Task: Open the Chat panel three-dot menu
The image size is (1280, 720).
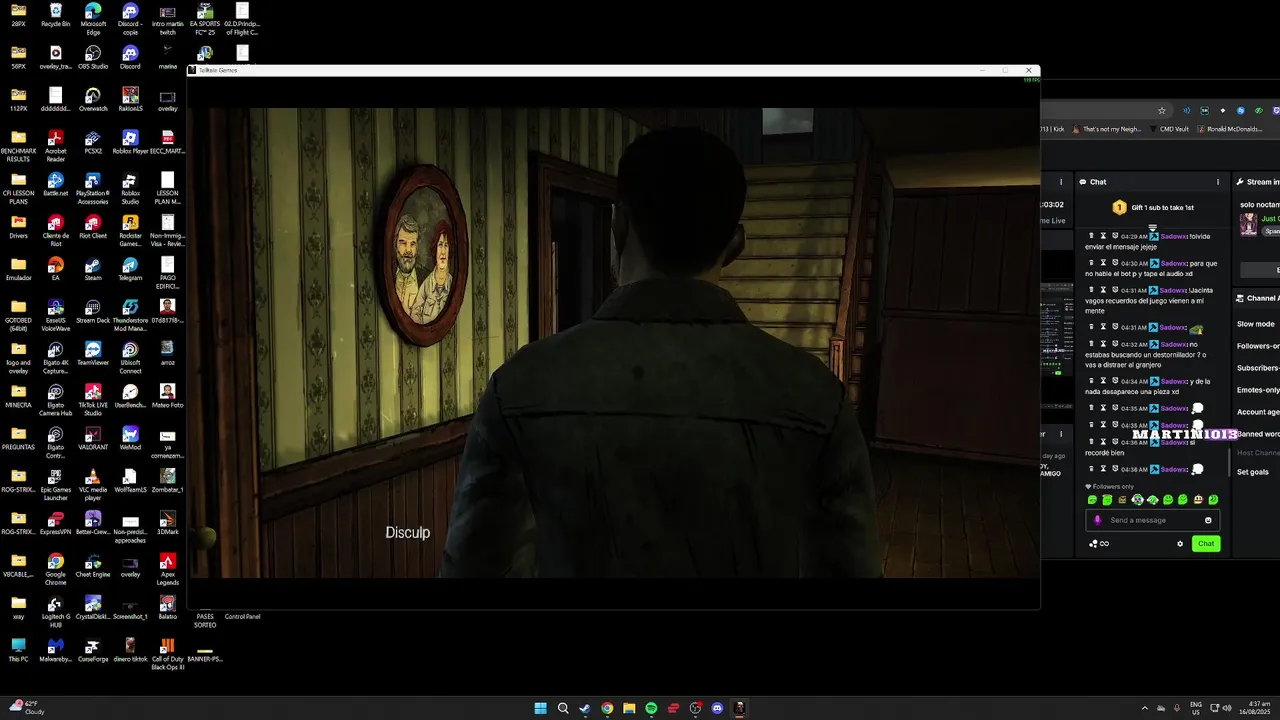Action: click(x=1218, y=182)
